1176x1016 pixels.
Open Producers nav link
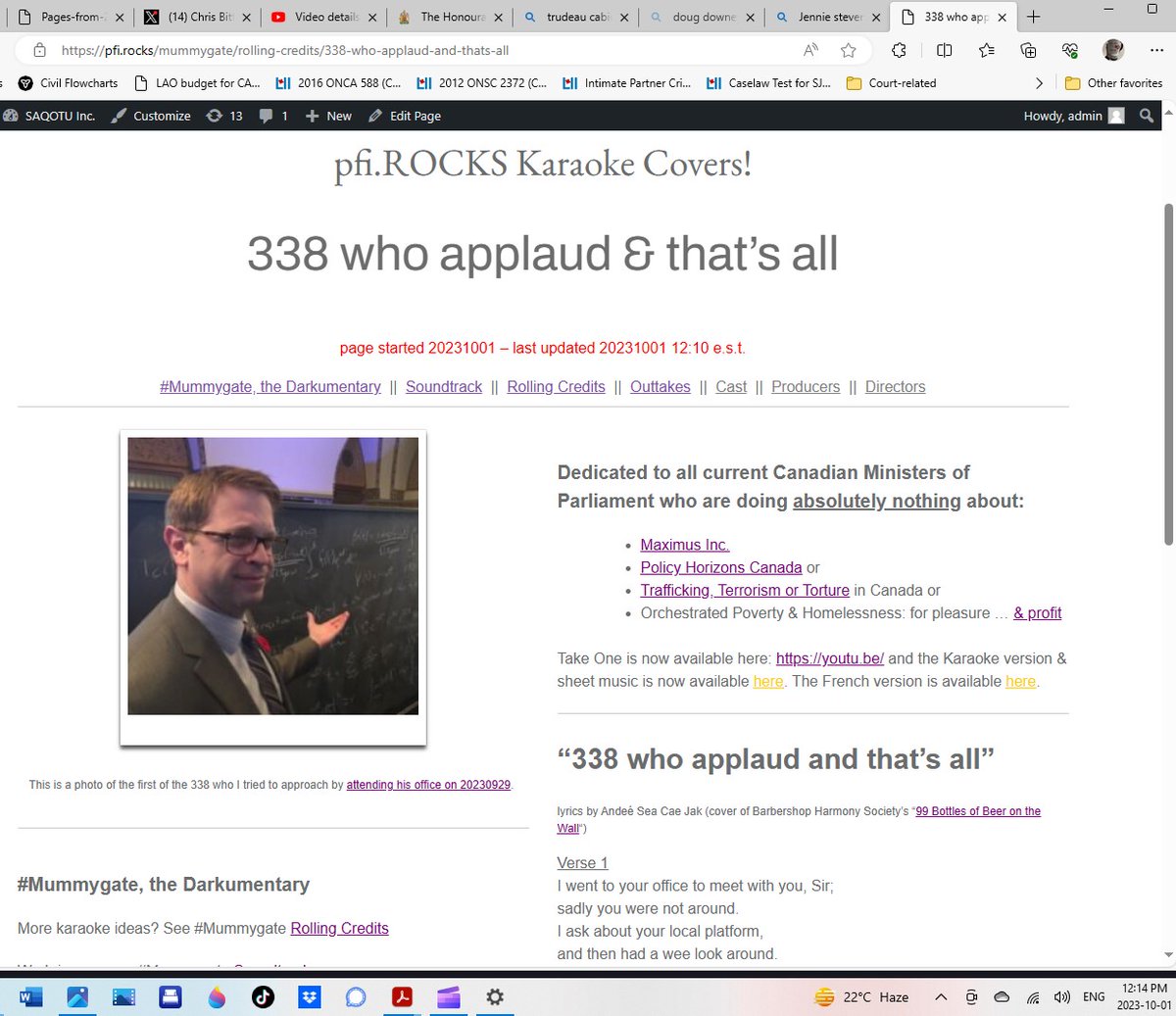click(x=806, y=387)
